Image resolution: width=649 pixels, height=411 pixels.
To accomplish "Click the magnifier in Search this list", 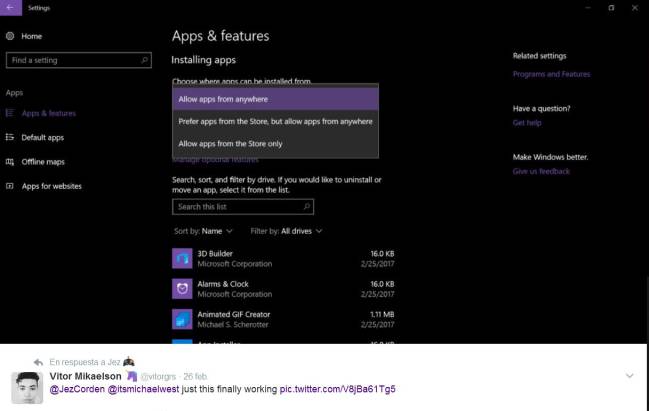I will tap(307, 207).
